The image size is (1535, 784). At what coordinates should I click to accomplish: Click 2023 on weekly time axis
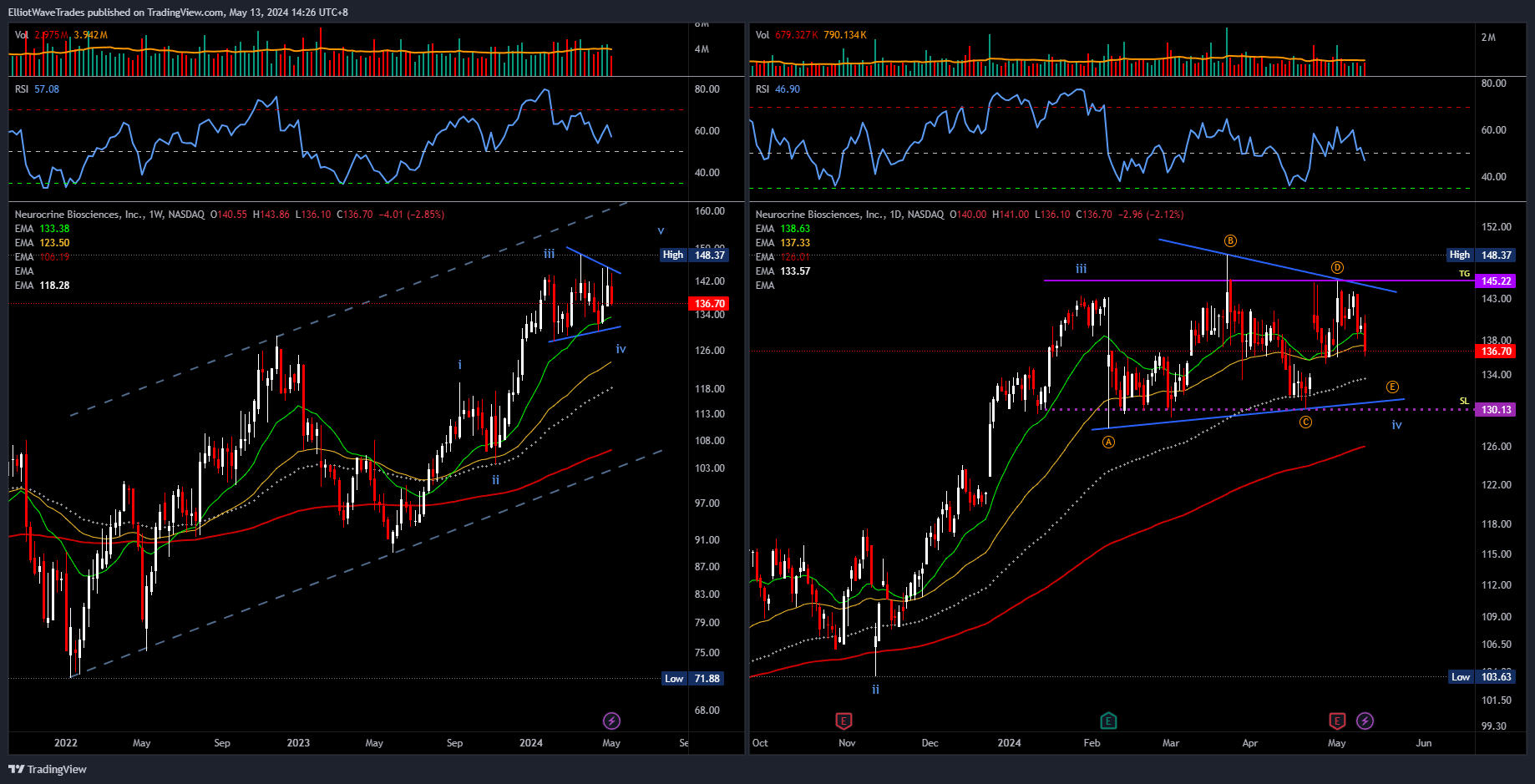click(x=298, y=743)
